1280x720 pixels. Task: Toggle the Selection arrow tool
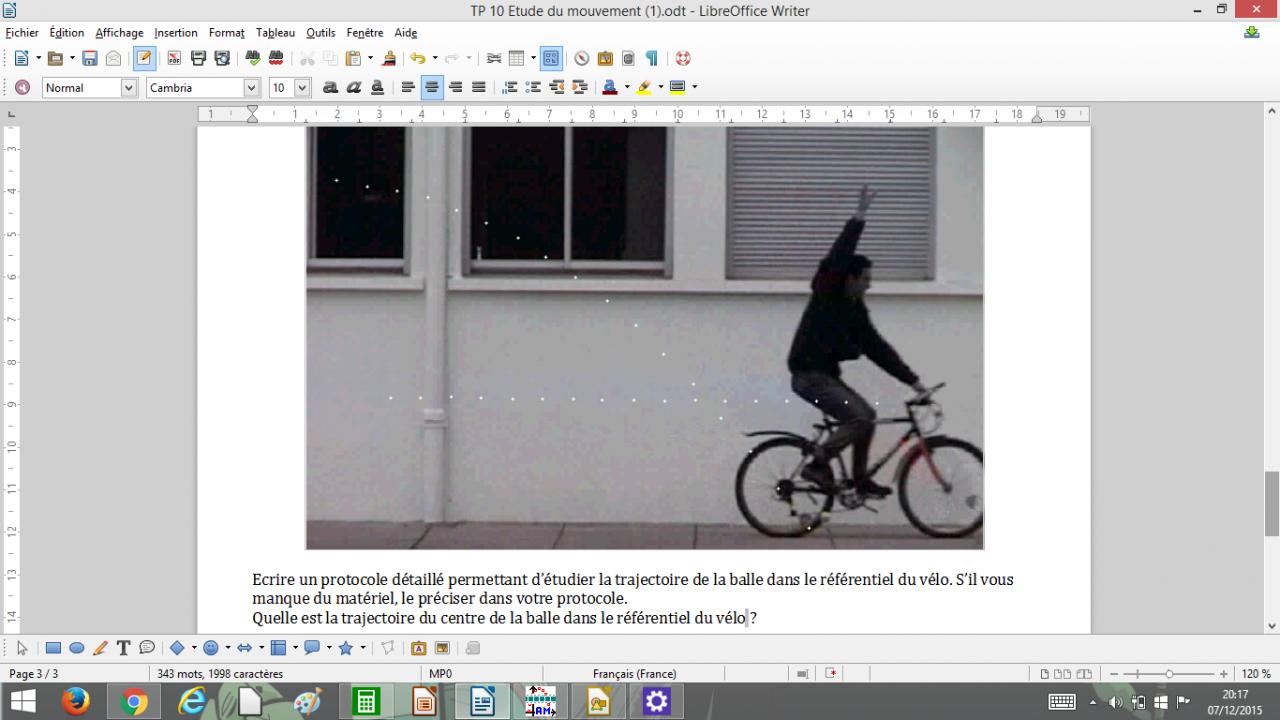[23, 648]
